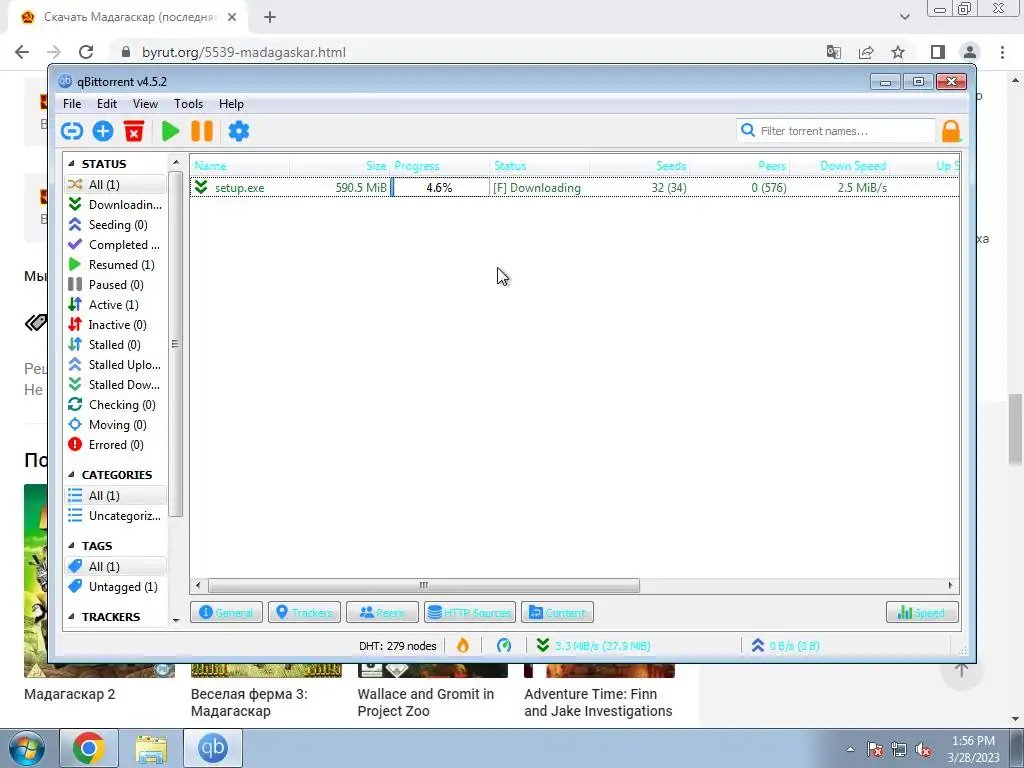This screenshot has width=1024, height=768.
Task: Filter by Stalled Uploading status
Action: pyautogui.click(x=116, y=365)
